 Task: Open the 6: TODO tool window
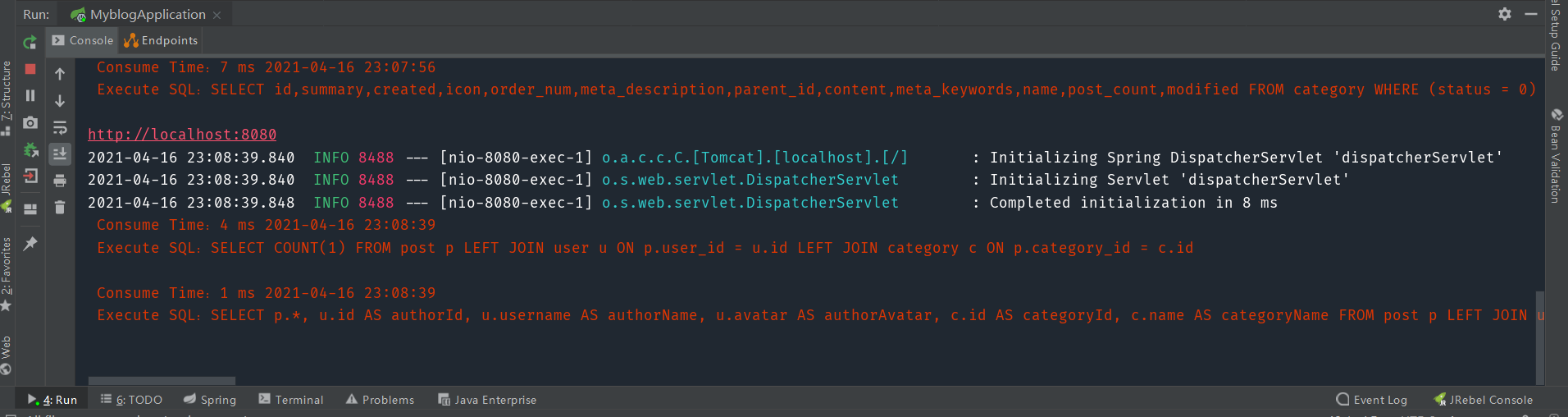131,400
